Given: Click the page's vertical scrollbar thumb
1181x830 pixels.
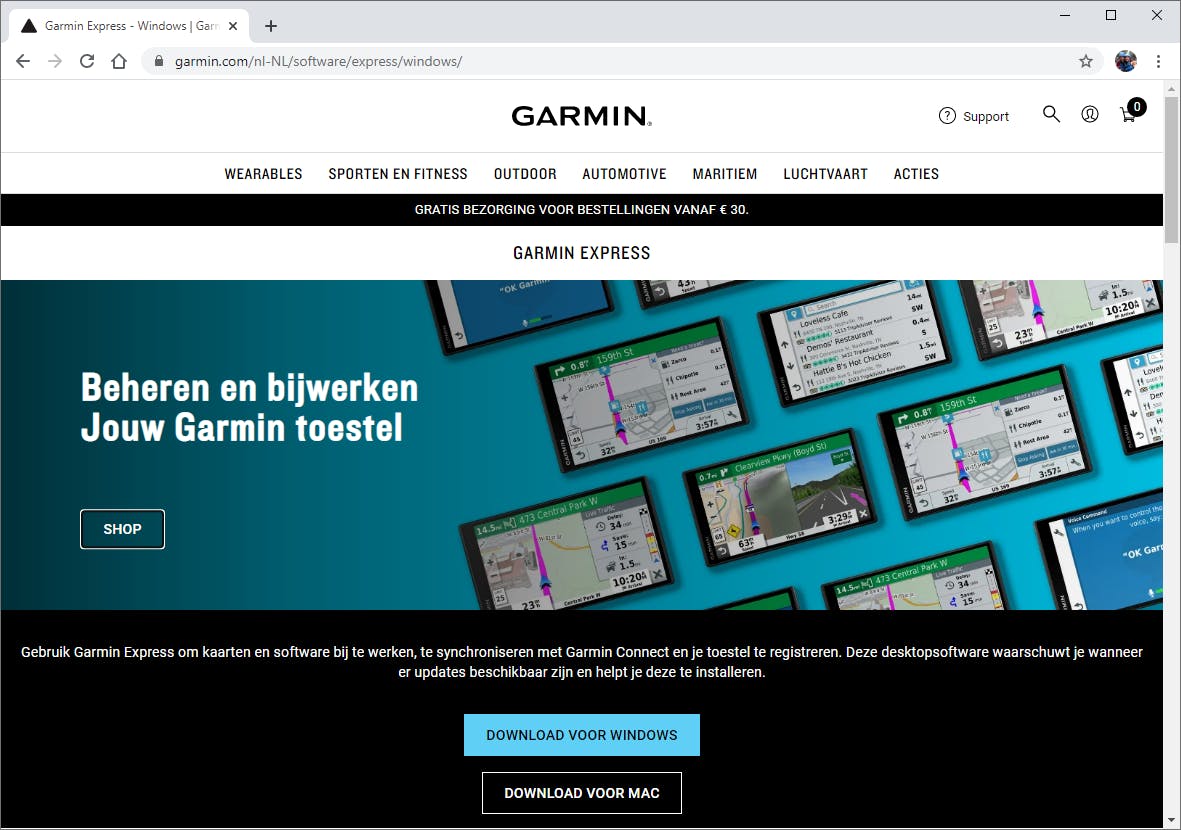Looking at the screenshot, I should click(1171, 169).
